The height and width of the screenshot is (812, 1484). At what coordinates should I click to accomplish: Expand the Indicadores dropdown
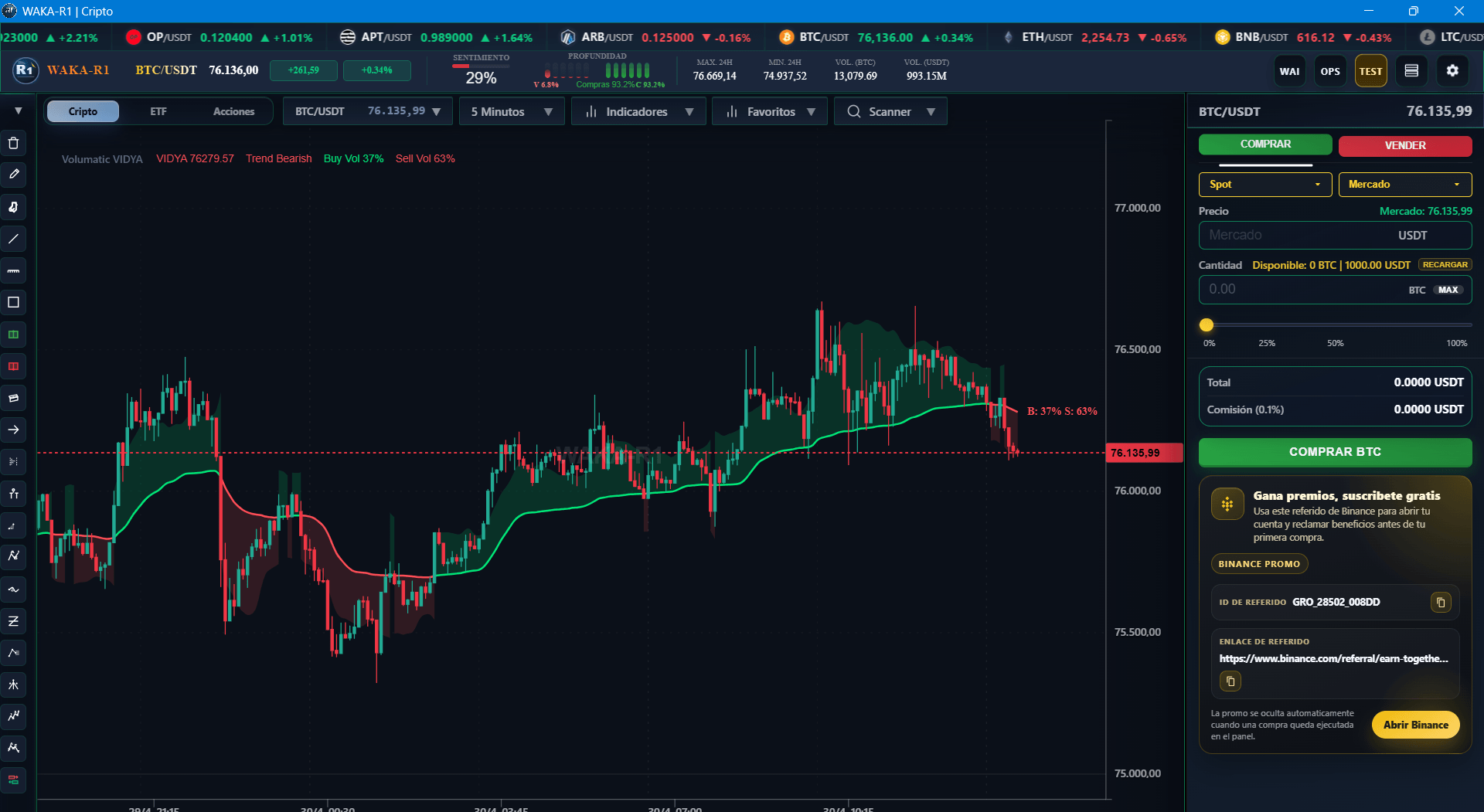coord(638,112)
